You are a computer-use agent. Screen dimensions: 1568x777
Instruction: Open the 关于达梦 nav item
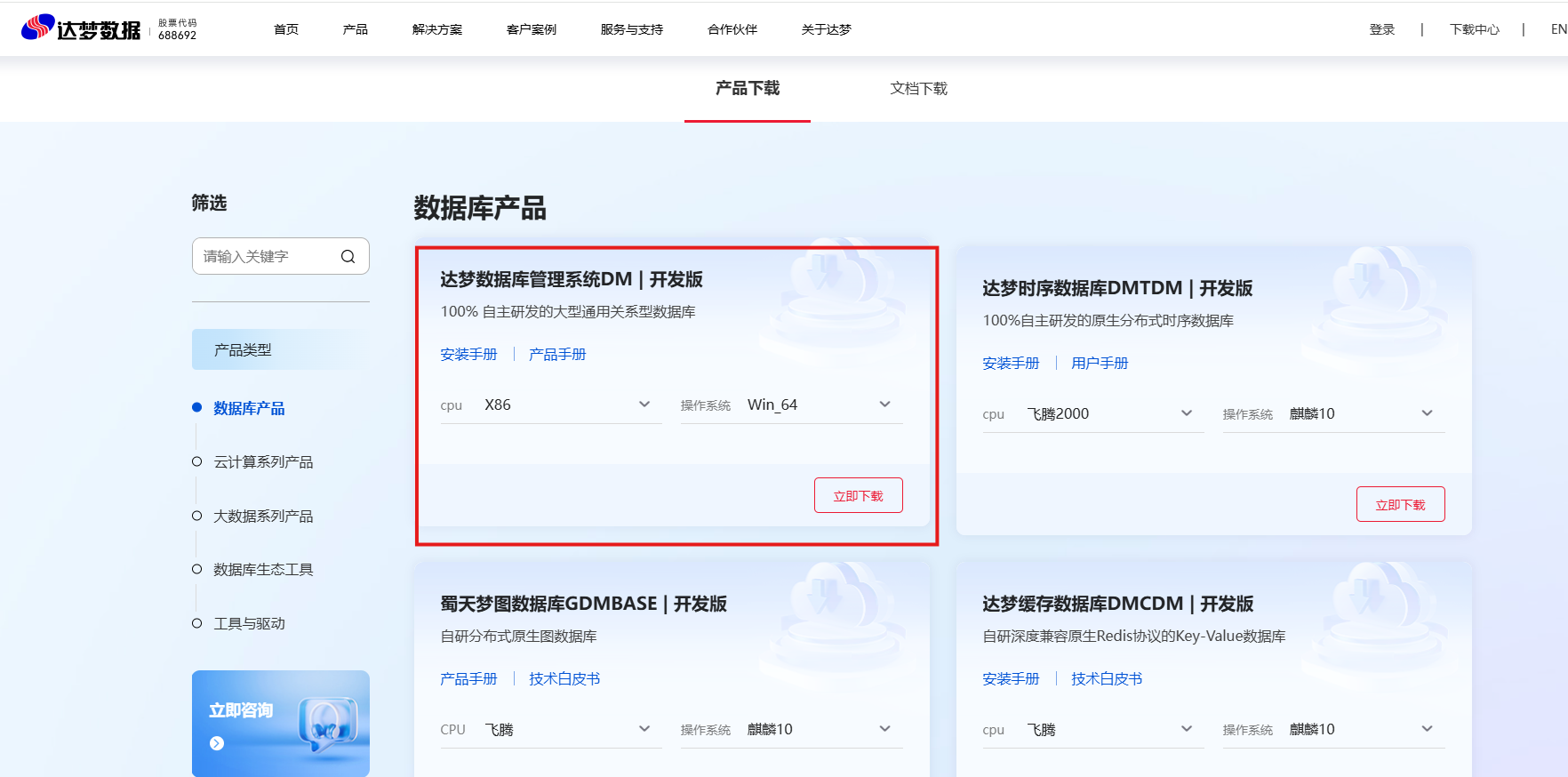coord(827,29)
